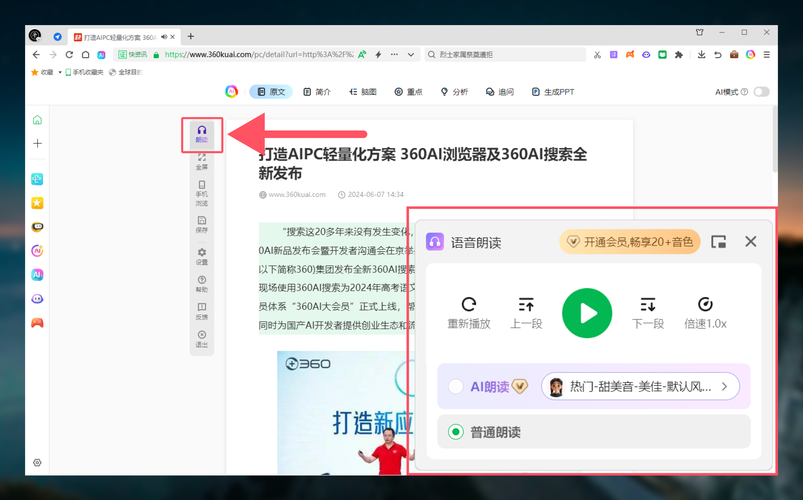Open 设置 gear in the reader toolbar
Screen dimensions: 803x500
[202, 257]
